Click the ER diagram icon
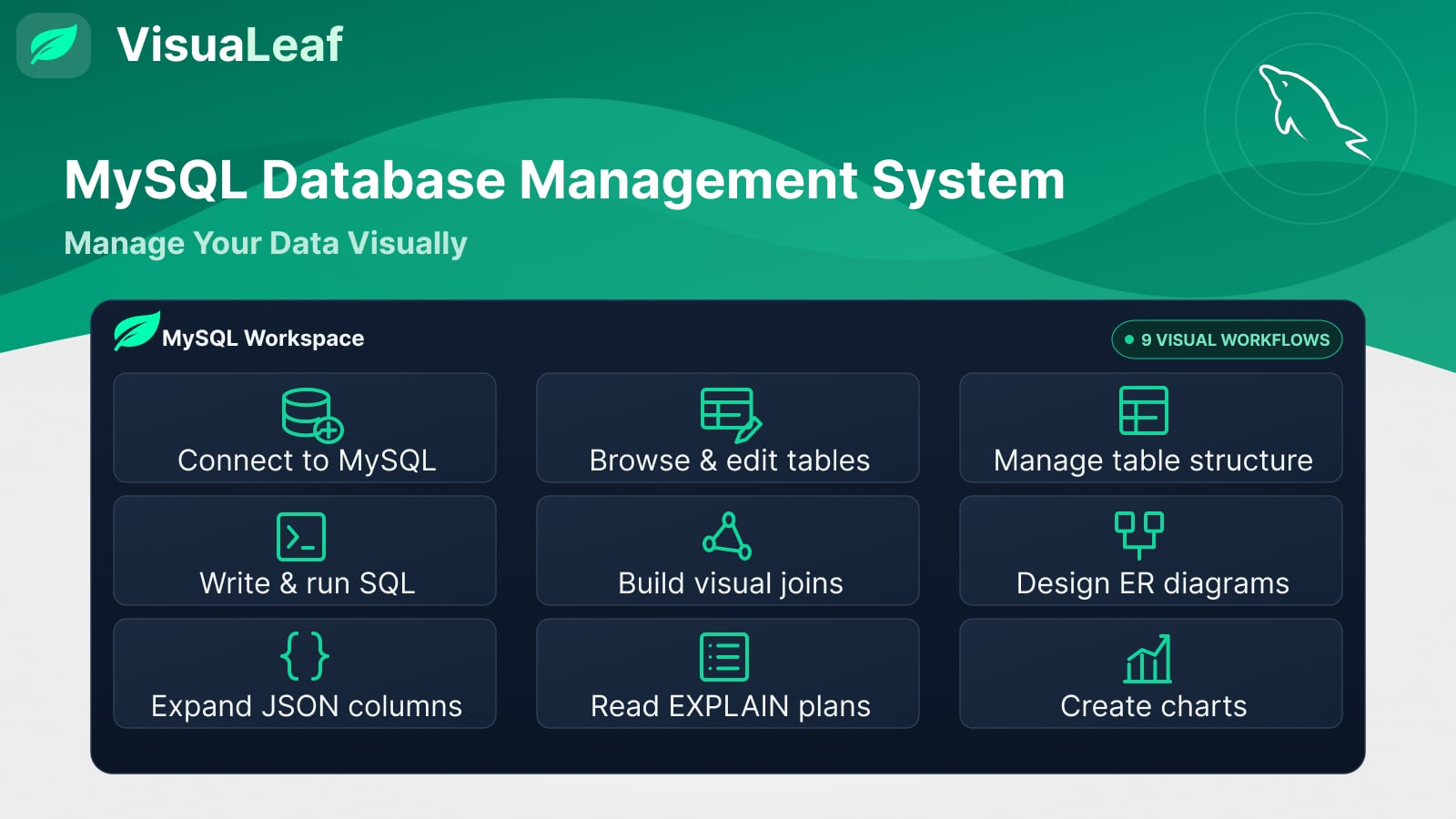Viewport: 1456px width, 819px height. pos(1139,536)
